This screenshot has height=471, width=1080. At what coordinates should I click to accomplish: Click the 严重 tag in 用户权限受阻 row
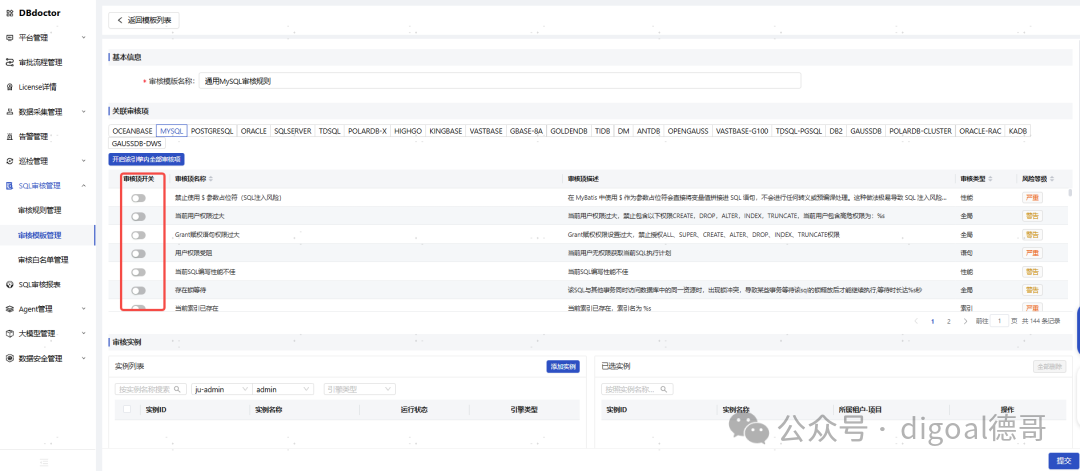click(1032, 253)
